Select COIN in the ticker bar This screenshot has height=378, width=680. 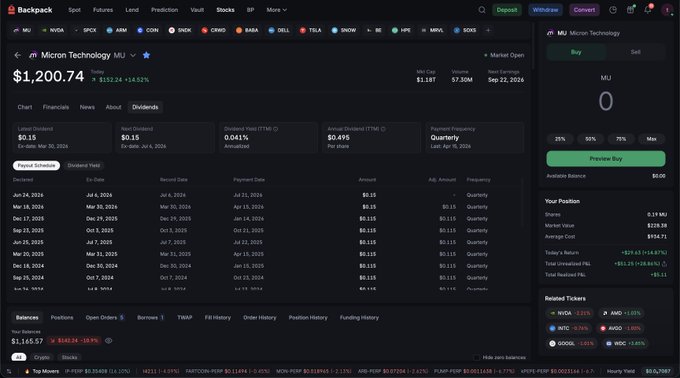[148, 30]
